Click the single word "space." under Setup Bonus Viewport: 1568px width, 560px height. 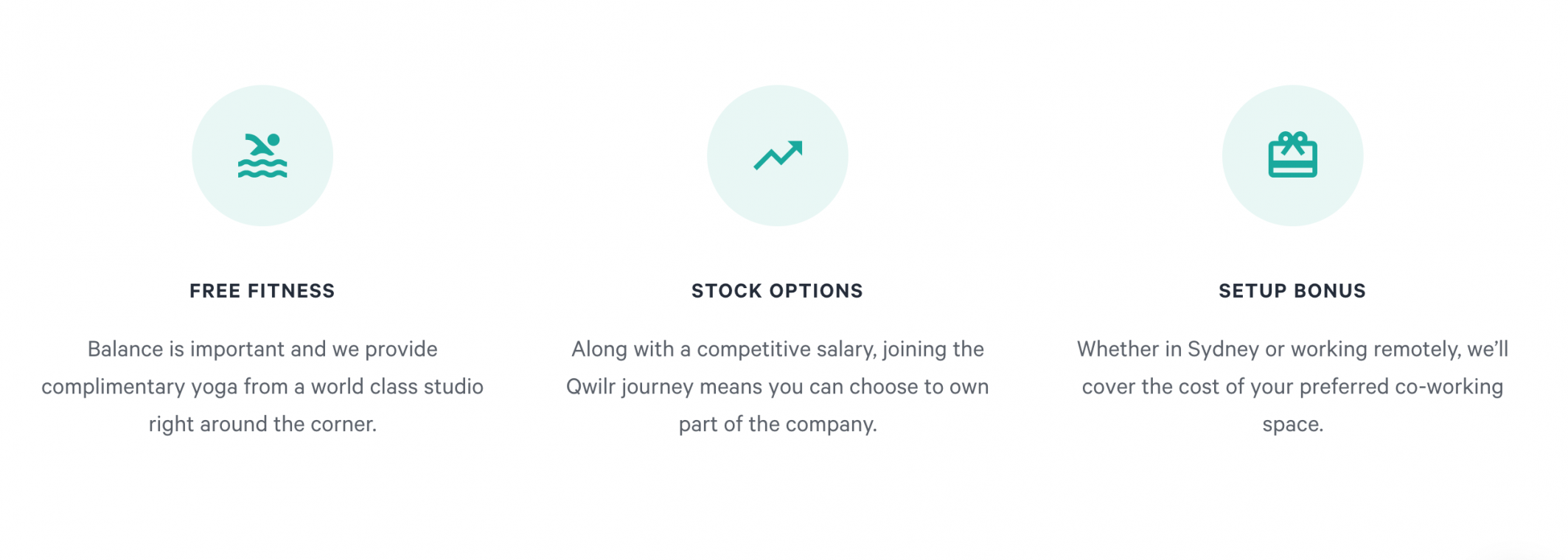(x=1292, y=424)
